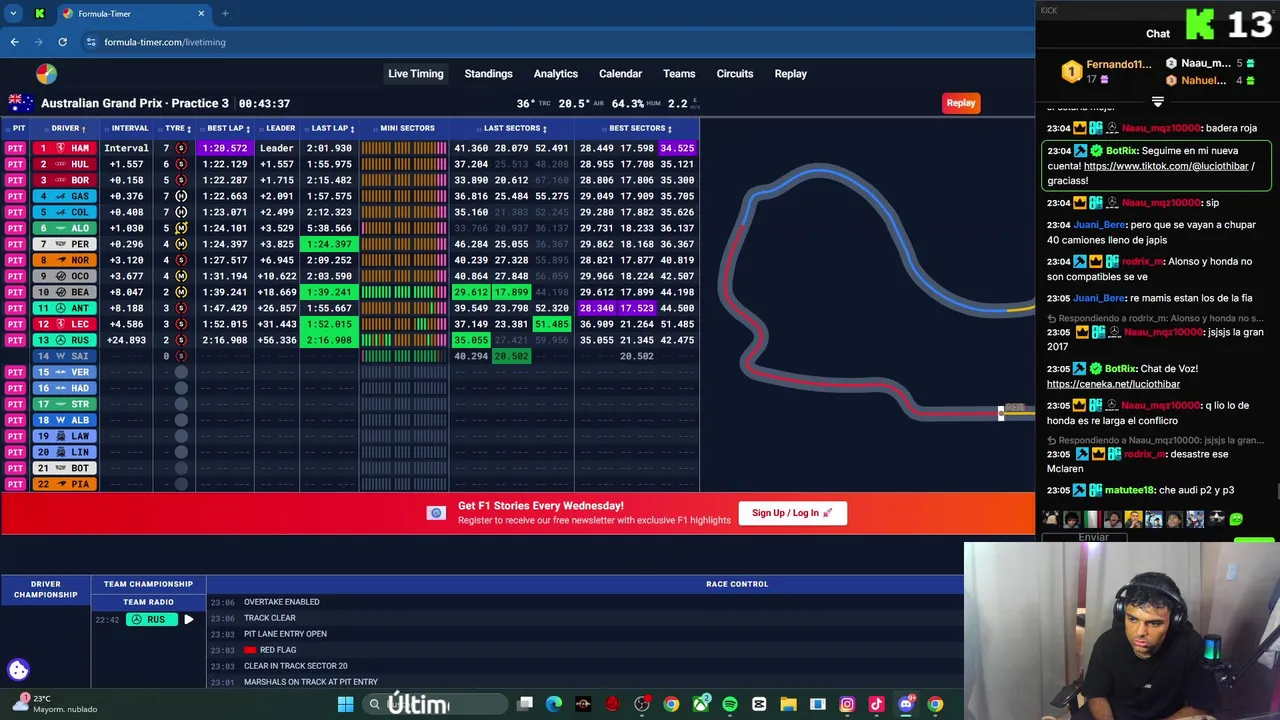Open the tiktok.com/@luciothibar chat link
The height and width of the screenshot is (720, 1280).
coord(1166,166)
